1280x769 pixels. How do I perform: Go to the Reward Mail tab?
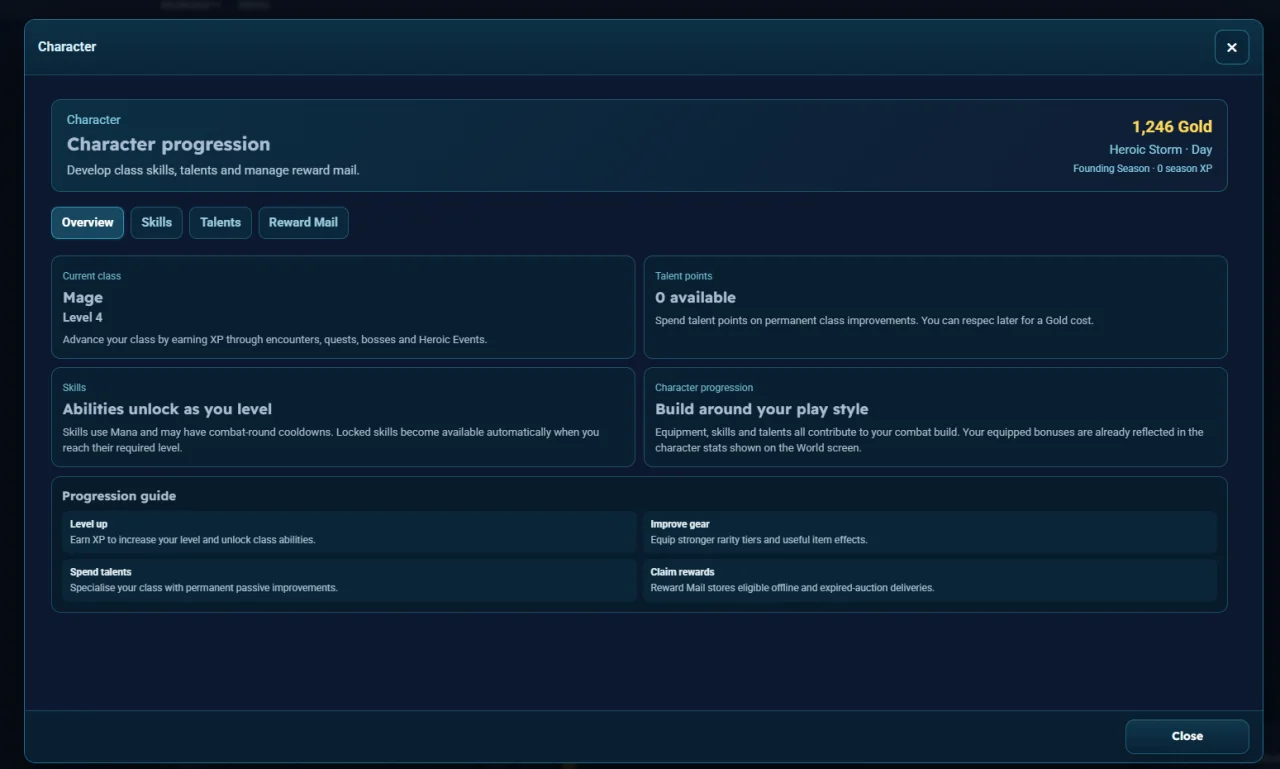click(x=303, y=223)
